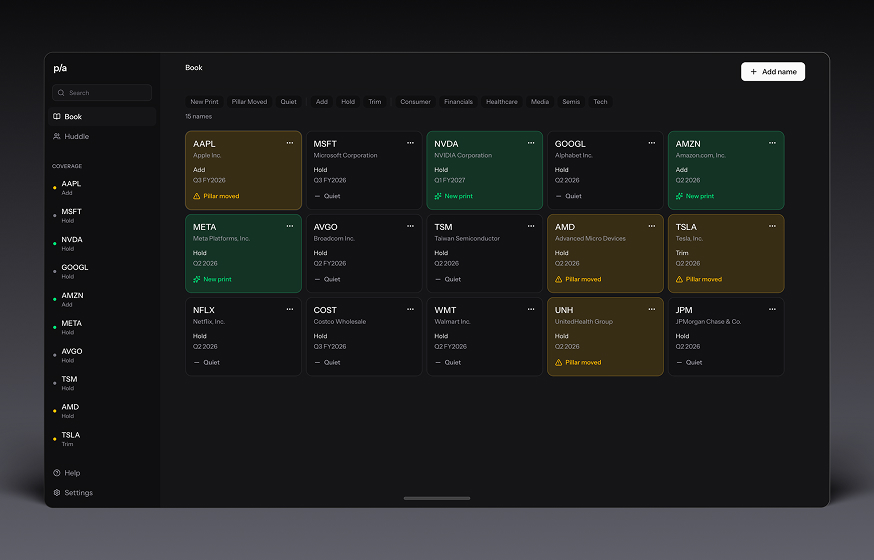Screen dimensions: 874x560
Task: Toggle the Quiet filter chip
Action: (289, 102)
